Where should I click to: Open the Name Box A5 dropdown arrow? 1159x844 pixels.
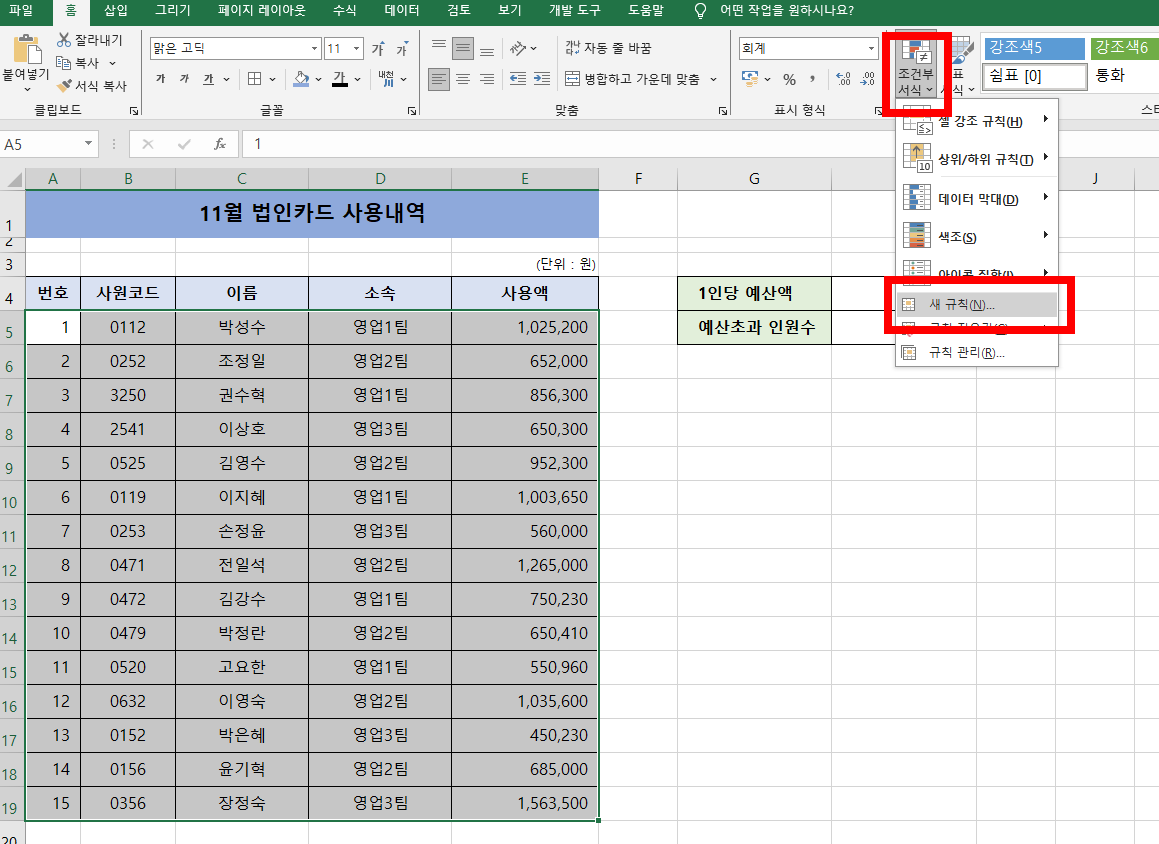click(88, 143)
